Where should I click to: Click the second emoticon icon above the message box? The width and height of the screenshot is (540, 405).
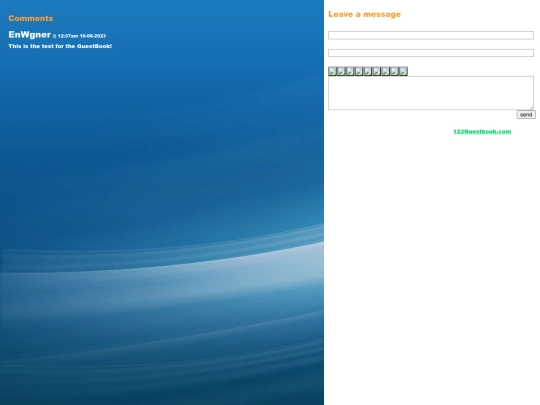click(341, 71)
